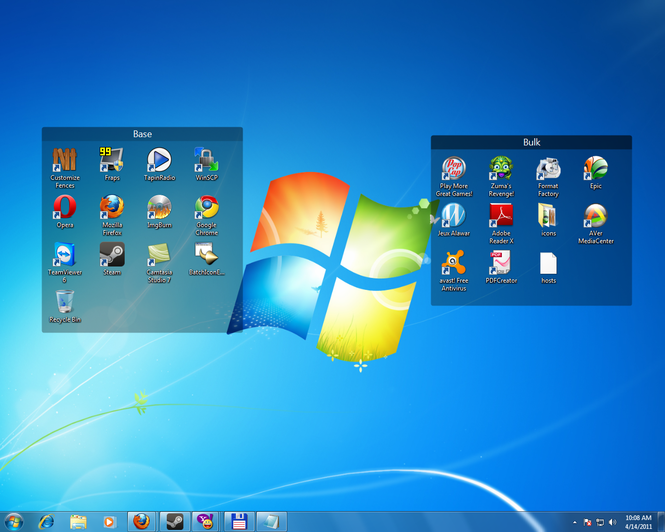Screen dimensions: 665x532
Task: Open TapinRadio shortcut
Action: pos(159,165)
